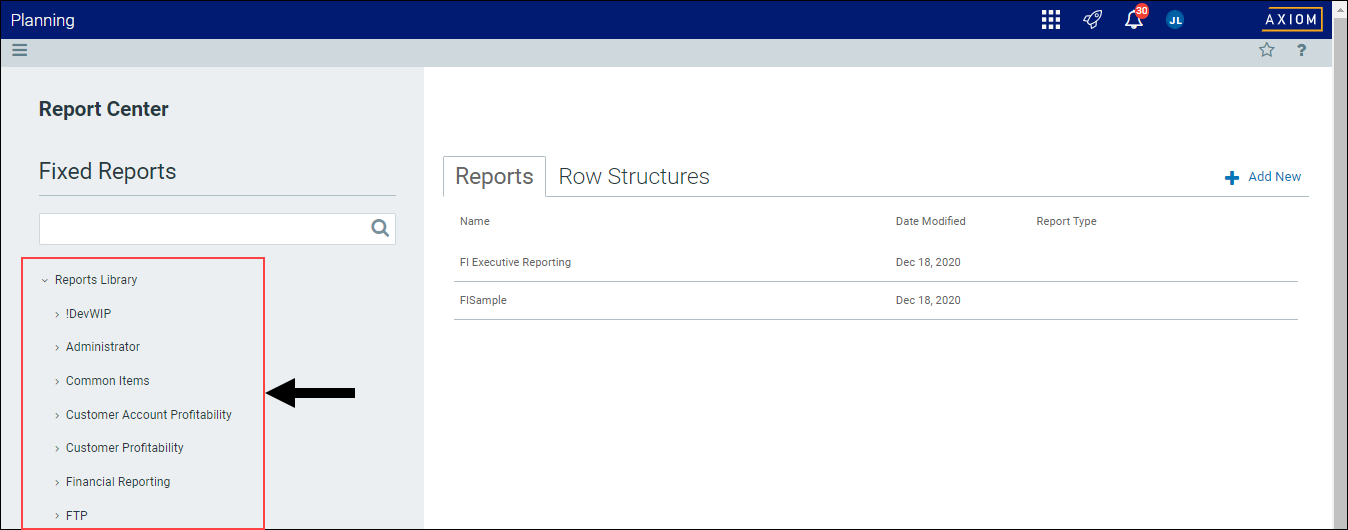The height and width of the screenshot is (530, 1348).
Task: Select the Financial Reporting folder
Action: (x=118, y=482)
